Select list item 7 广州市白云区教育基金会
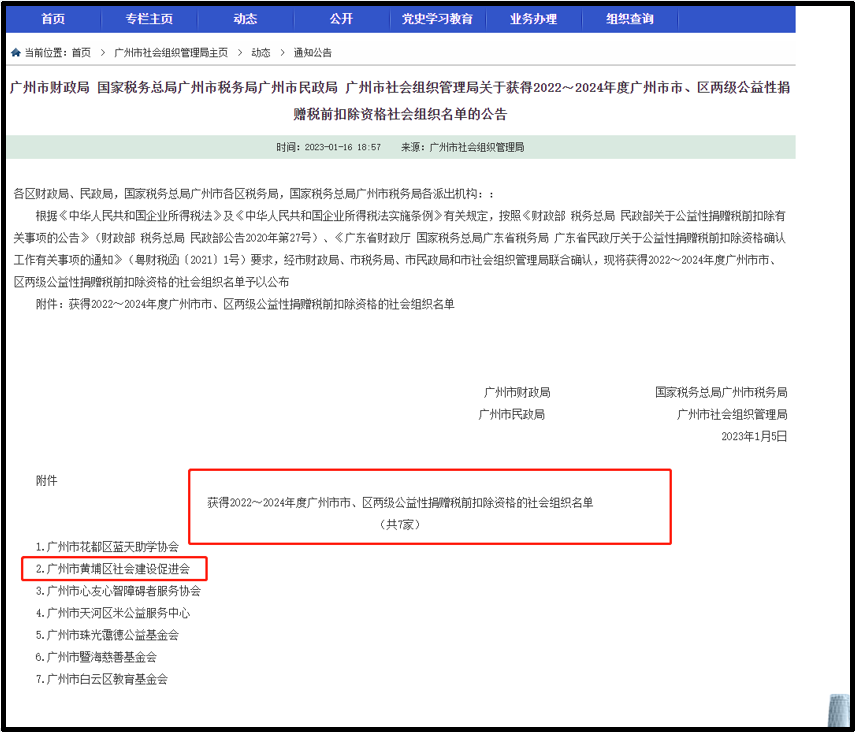 (101, 679)
